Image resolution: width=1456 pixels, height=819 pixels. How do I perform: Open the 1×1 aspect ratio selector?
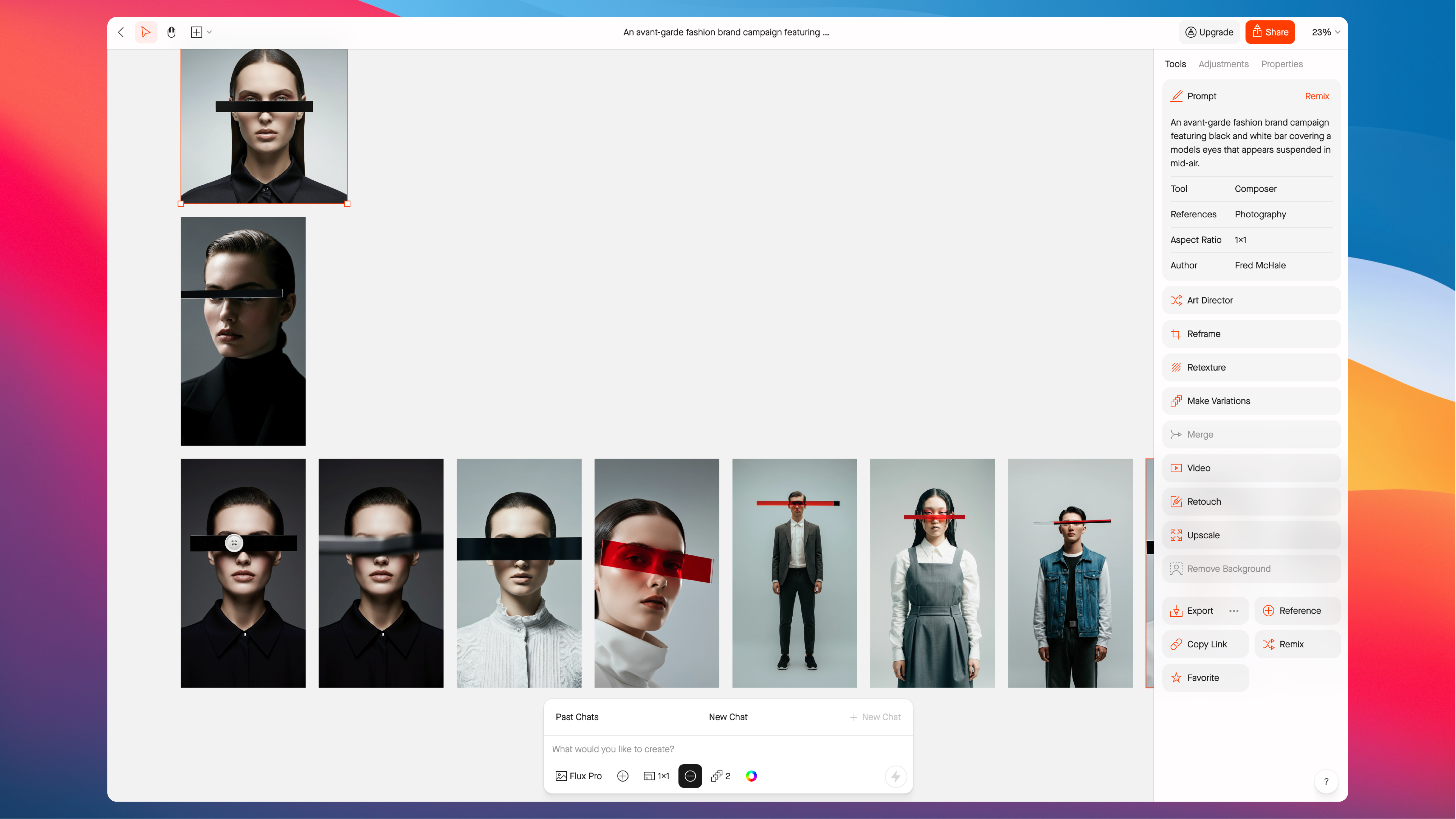click(x=656, y=777)
